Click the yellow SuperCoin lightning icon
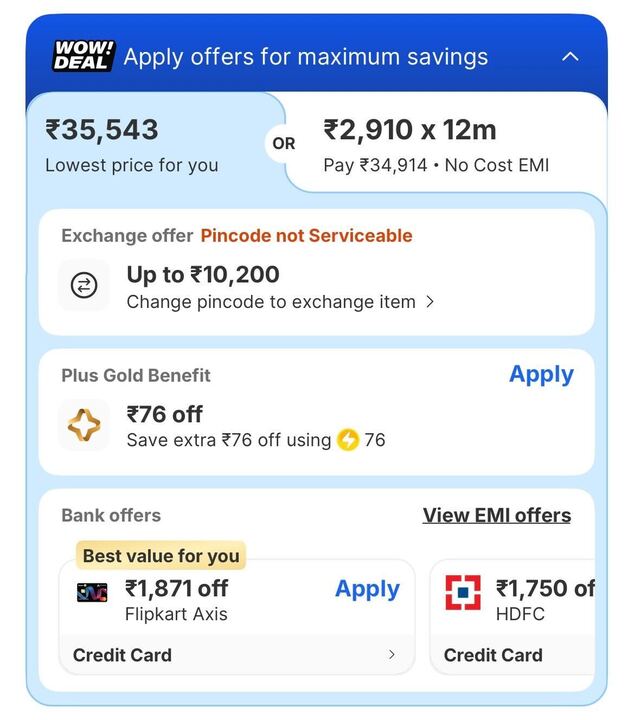The image size is (634, 720). pos(347,440)
